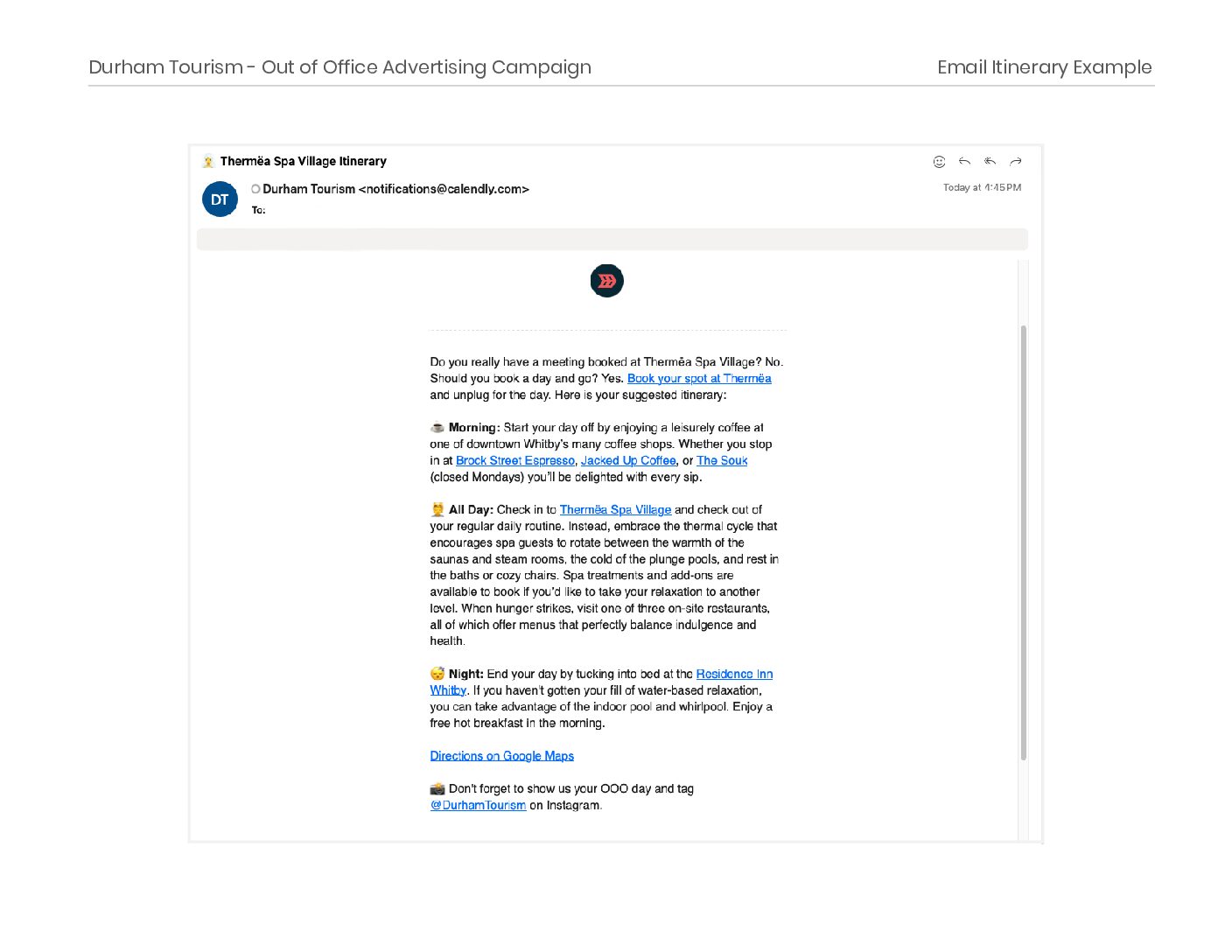The height and width of the screenshot is (952, 1232).
Task: Click the @DurhamTourism Instagram link
Action: (x=478, y=806)
